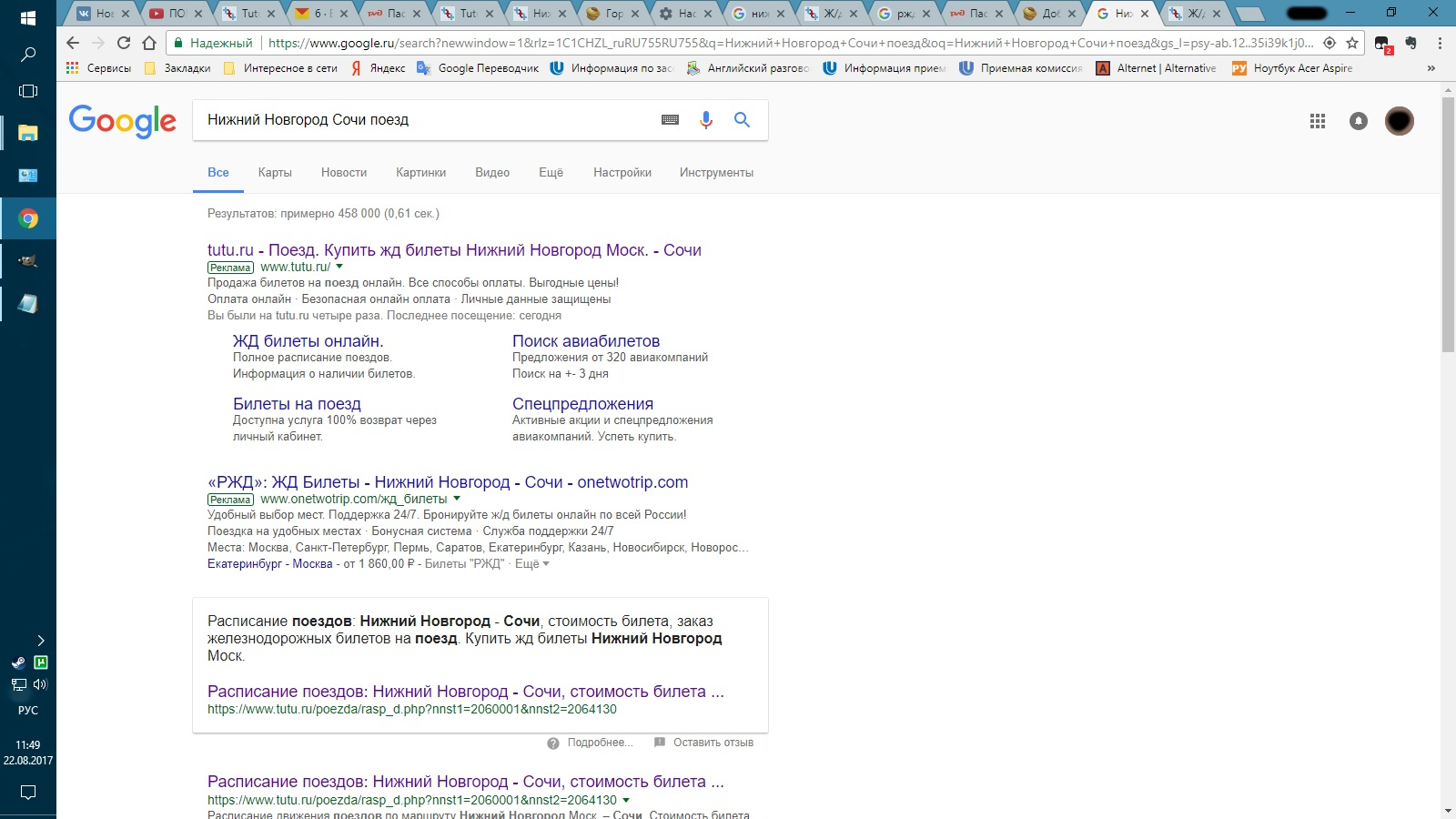Expand dropdown arrow after the bottom tutu.ru URL
Viewport: 1456px width, 819px height.
point(626,800)
